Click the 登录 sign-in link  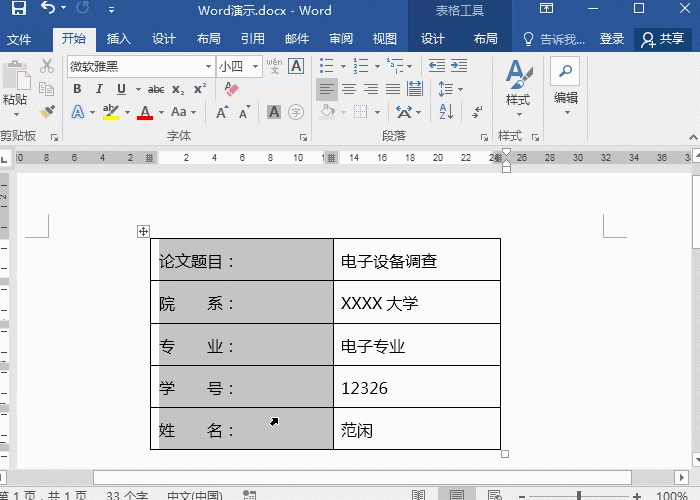[x=612, y=39]
